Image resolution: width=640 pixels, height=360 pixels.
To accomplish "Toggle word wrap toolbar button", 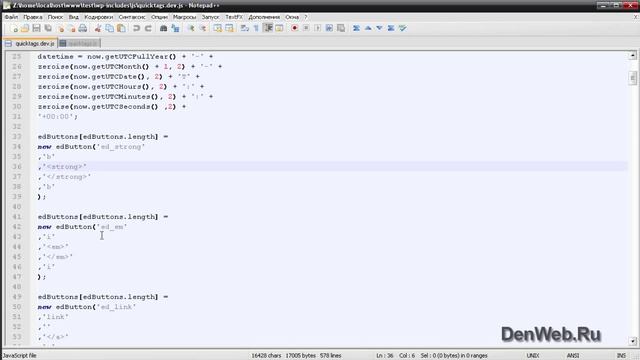I will [x=245, y=28].
